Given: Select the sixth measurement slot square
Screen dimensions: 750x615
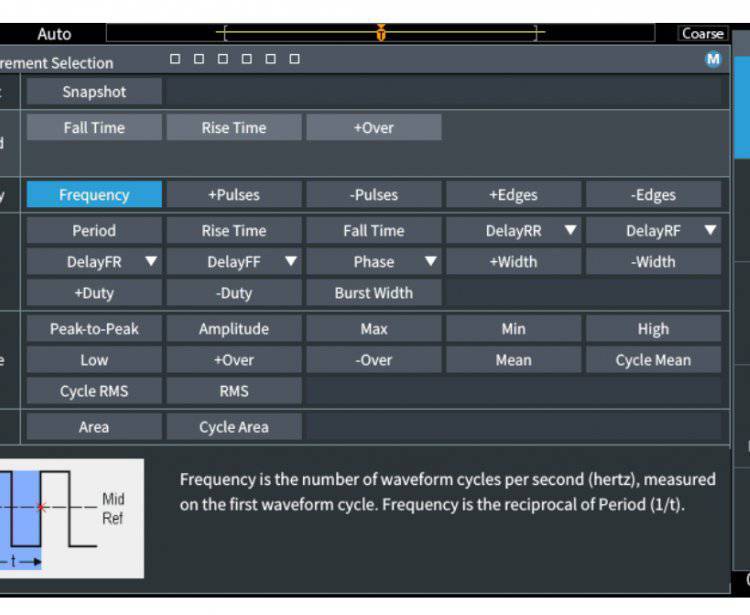Looking at the screenshot, I should pos(295,59).
